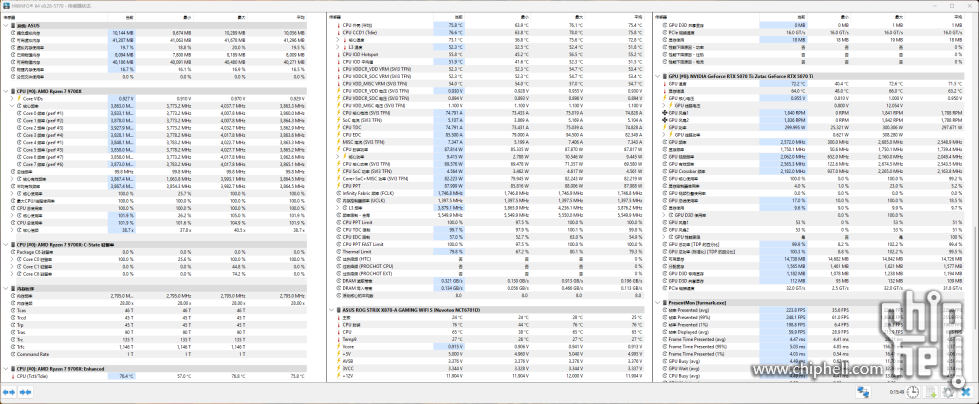Collapse the GPU [#0]: NVIDIA GeForce RTX 5070 Ti group
Screen dimensions: 979x404
pos(657,76)
